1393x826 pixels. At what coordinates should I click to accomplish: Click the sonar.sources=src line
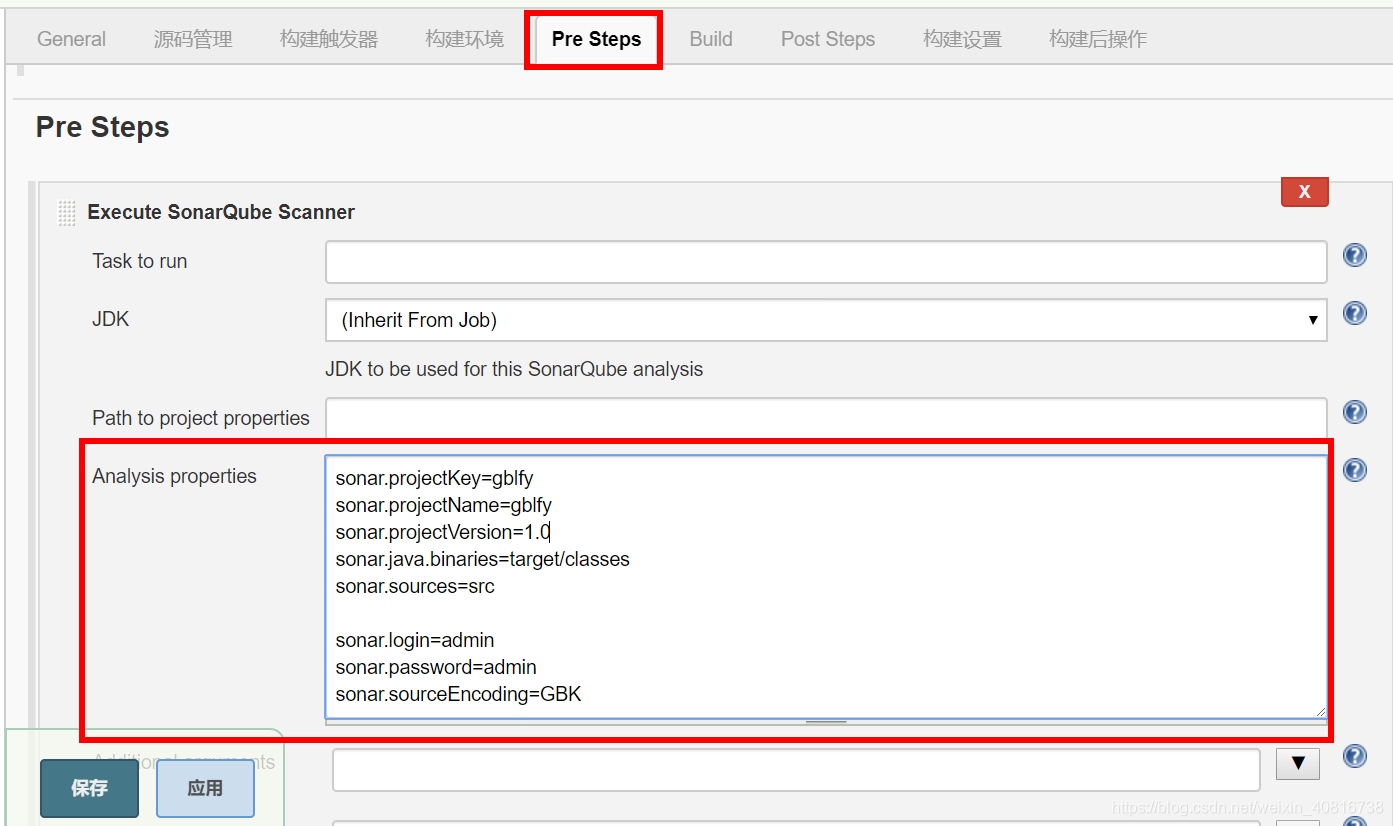point(415,586)
